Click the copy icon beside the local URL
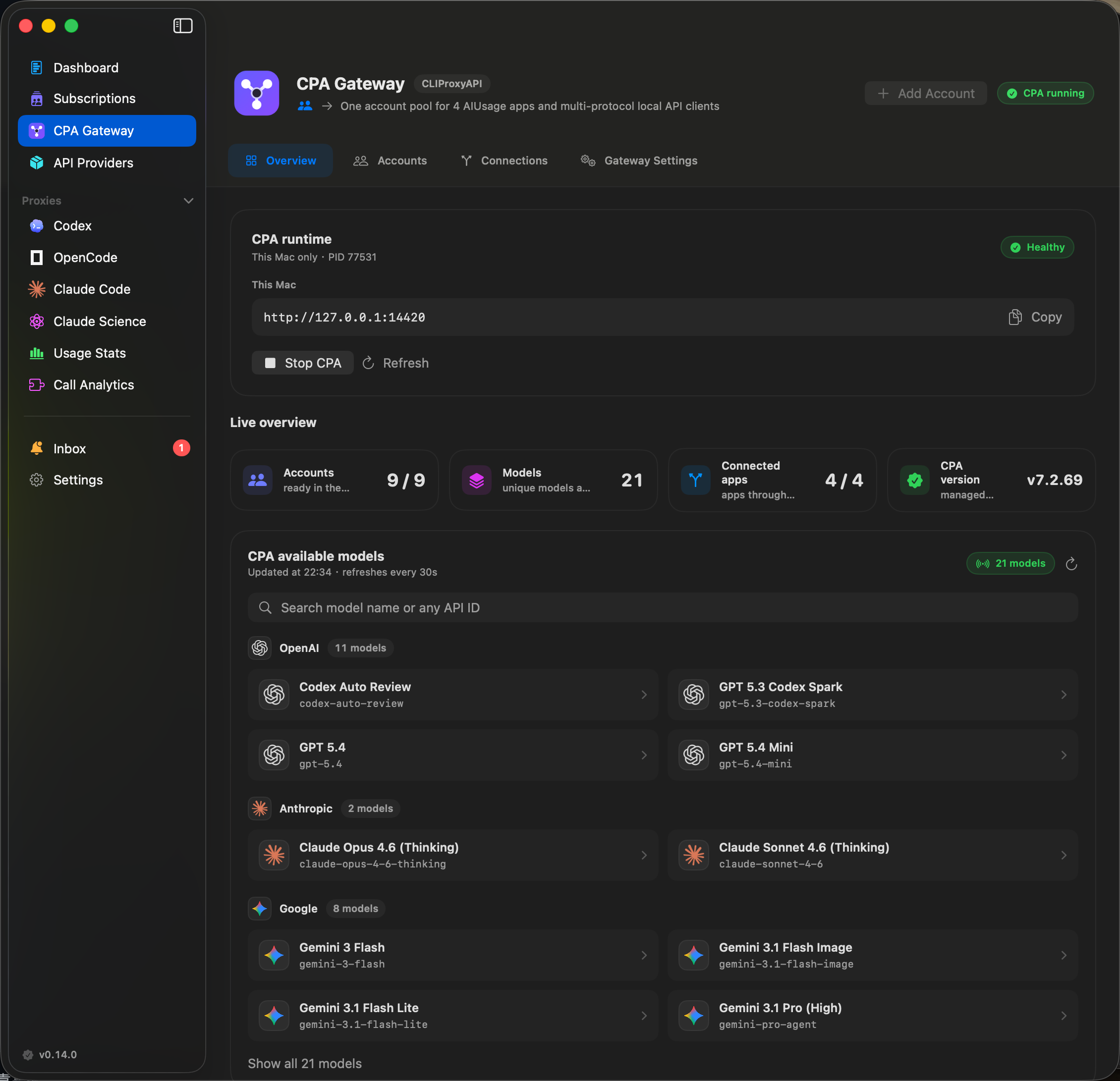The height and width of the screenshot is (1081, 1120). point(1015,317)
